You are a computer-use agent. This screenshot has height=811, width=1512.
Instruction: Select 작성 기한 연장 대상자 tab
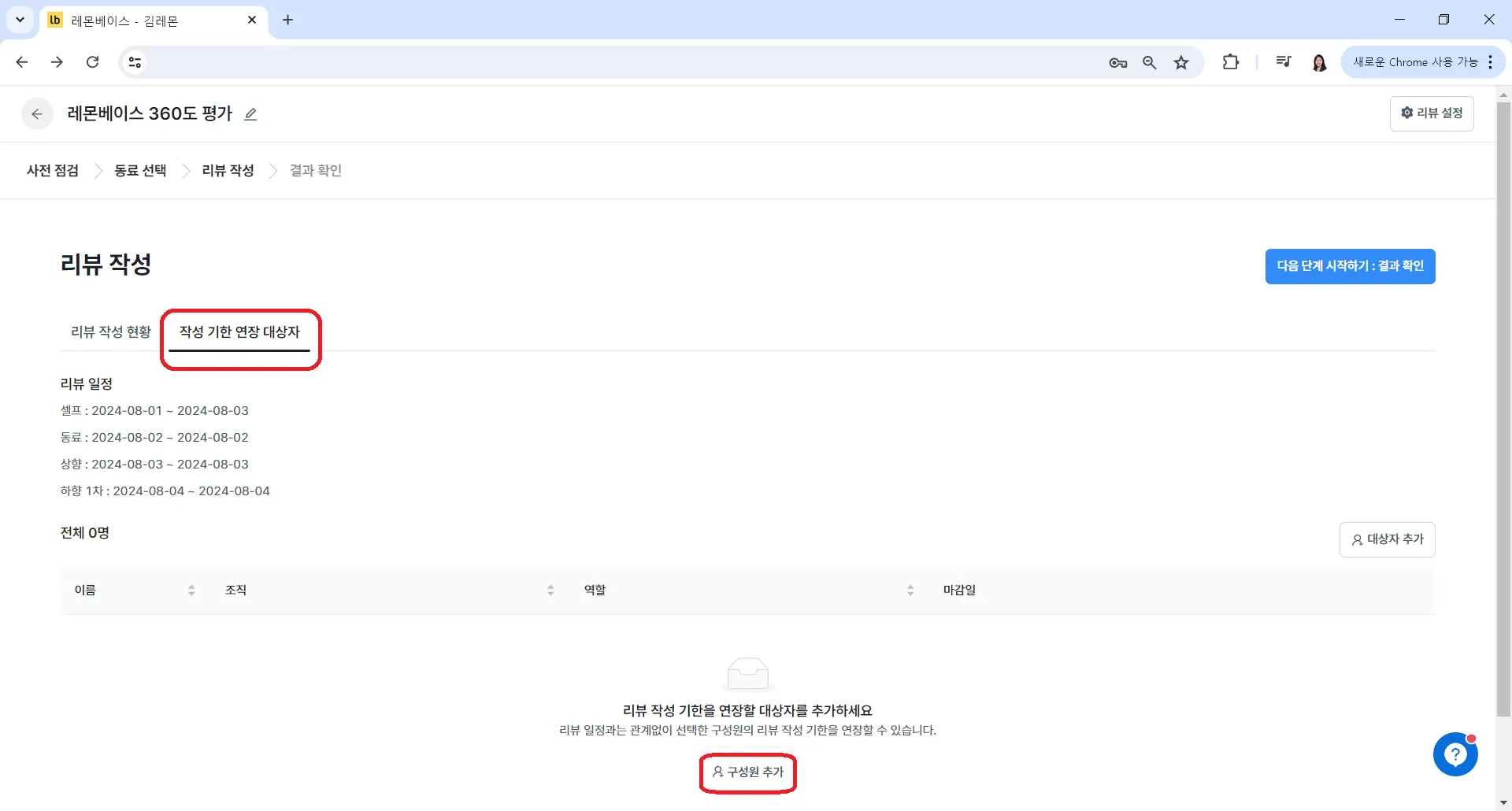[239, 332]
